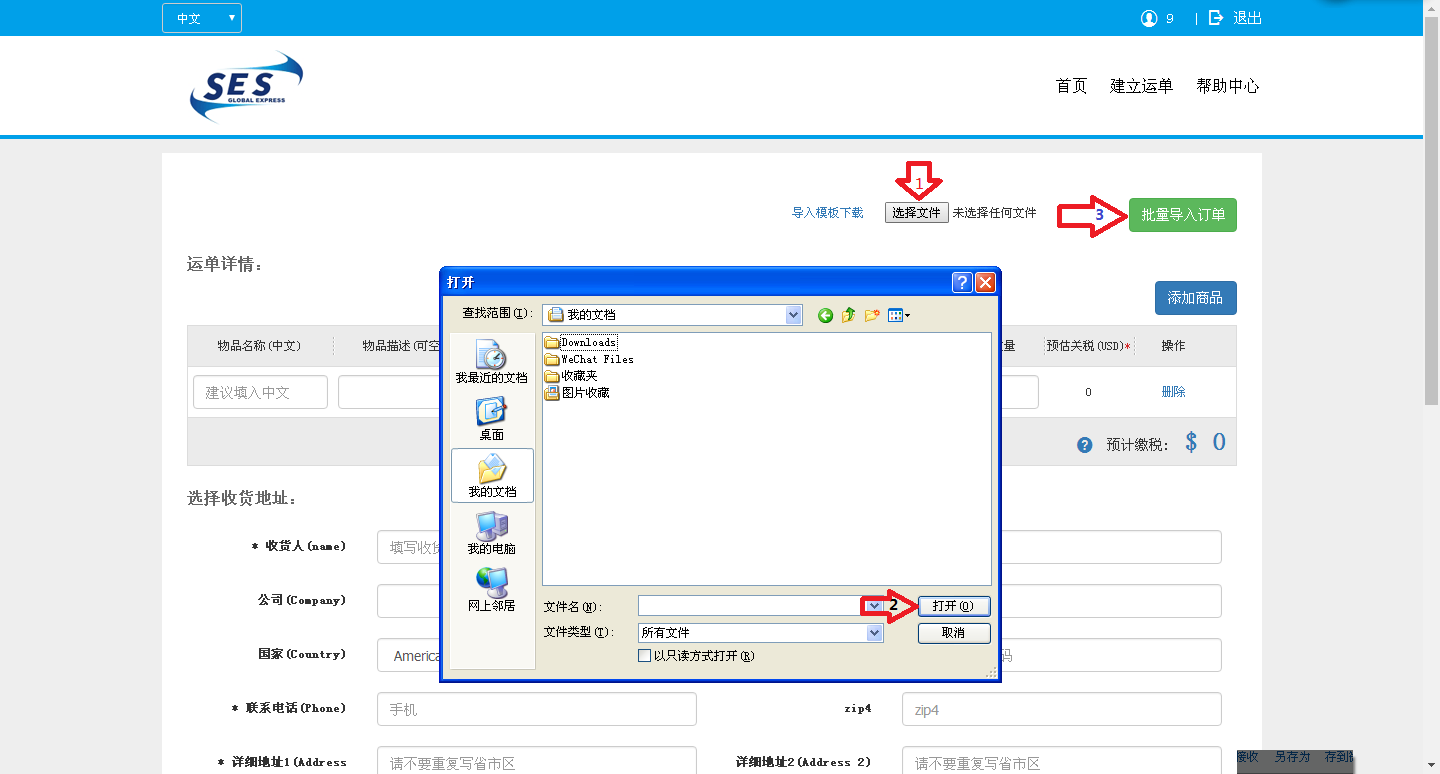Expand the 文件类型 dropdown
Image resolution: width=1440 pixels, height=774 pixels.
point(875,633)
